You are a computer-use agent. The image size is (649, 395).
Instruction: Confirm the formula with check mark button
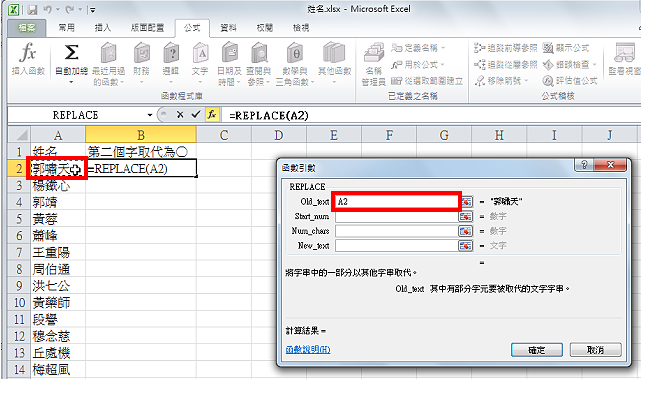coord(196,115)
